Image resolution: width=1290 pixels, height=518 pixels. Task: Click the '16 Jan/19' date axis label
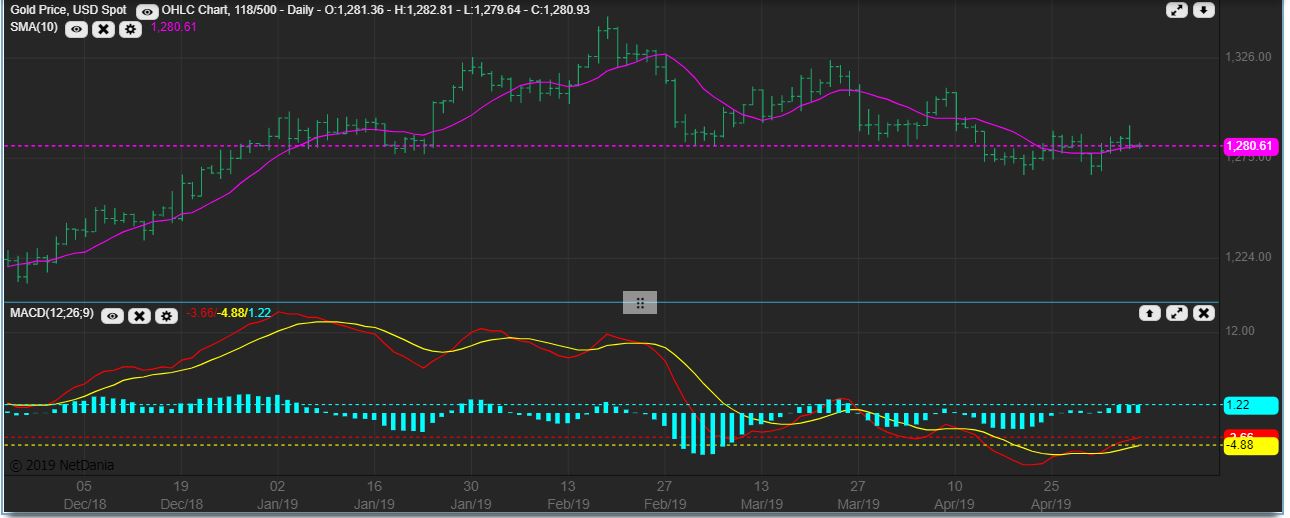(x=374, y=495)
